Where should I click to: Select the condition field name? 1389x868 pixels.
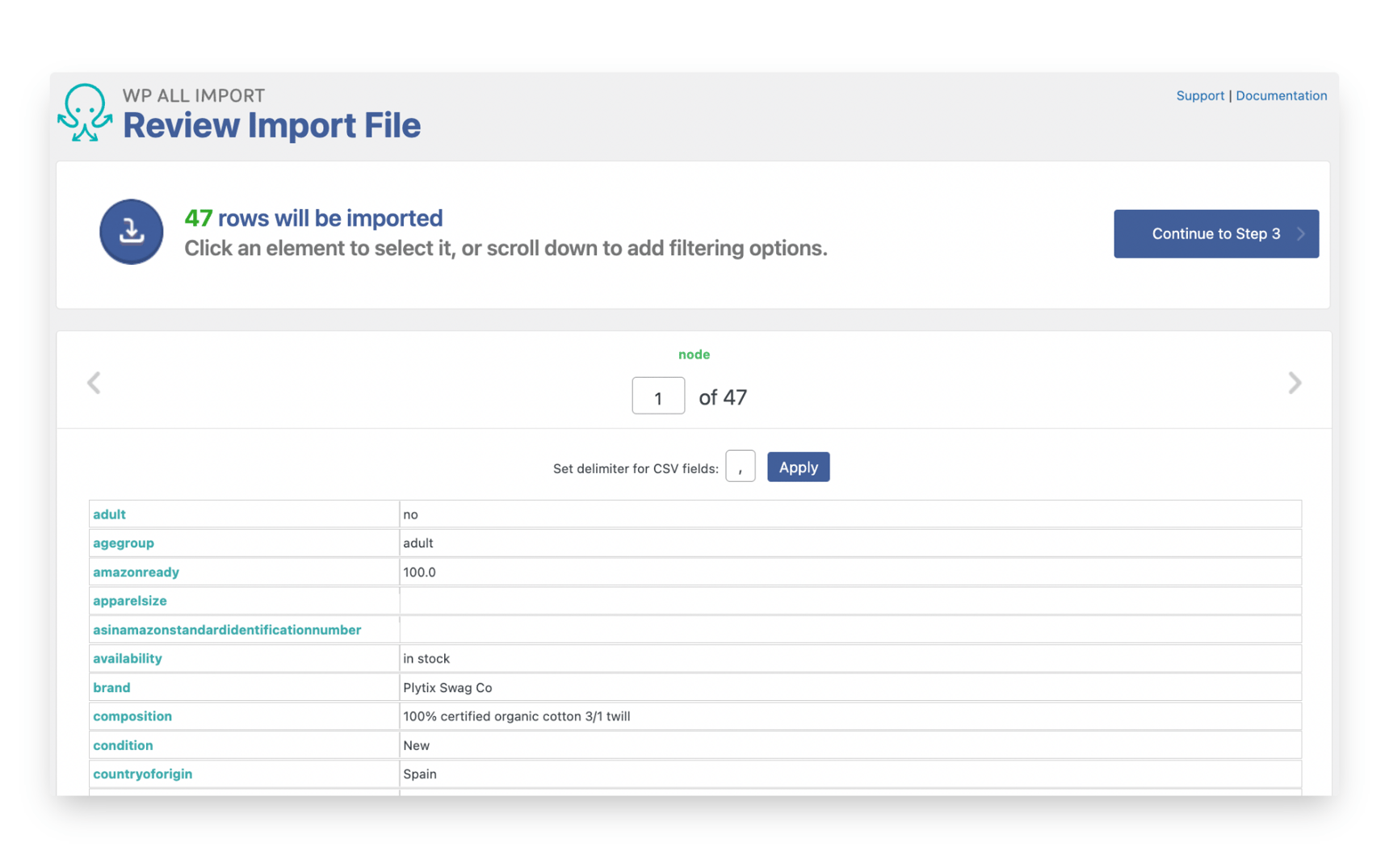coord(123,745)
